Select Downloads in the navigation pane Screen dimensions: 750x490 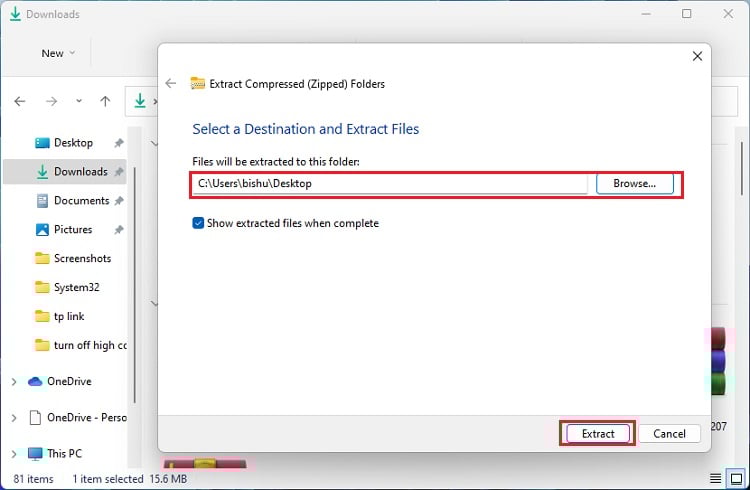pos(64,171)
